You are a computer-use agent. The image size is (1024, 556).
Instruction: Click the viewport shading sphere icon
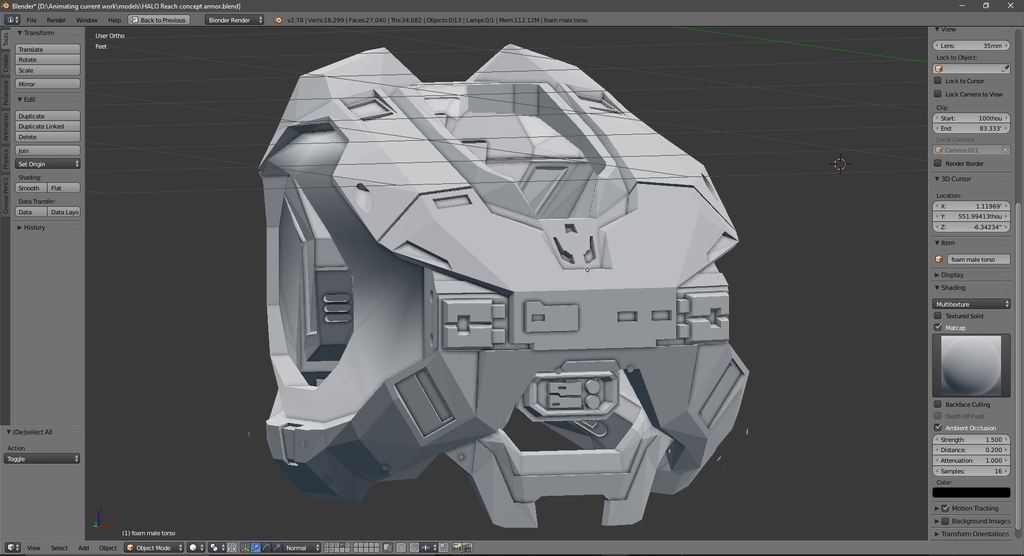point(194,548)
